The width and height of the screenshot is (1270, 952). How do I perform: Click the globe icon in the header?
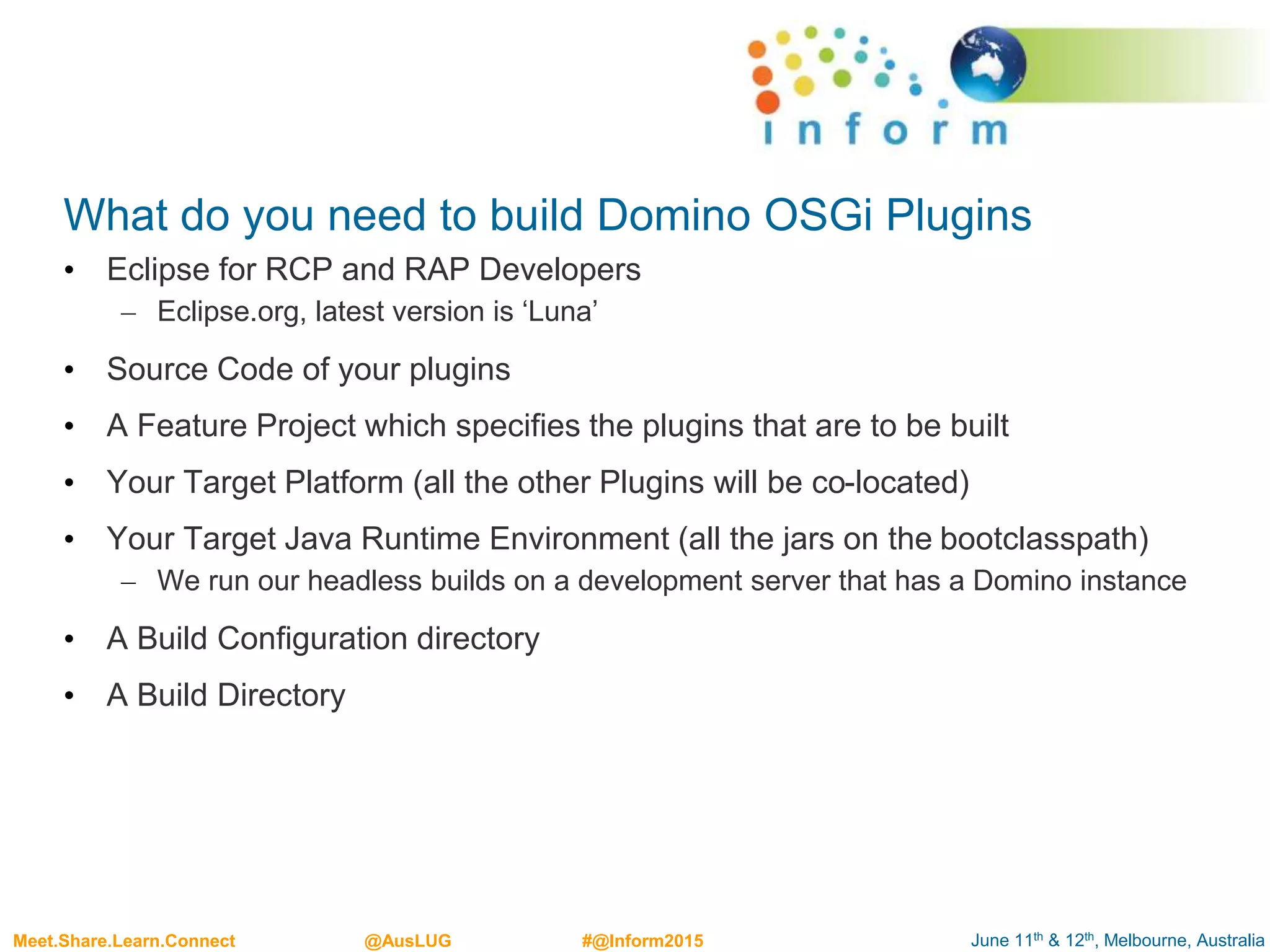[x=987, y=64]
